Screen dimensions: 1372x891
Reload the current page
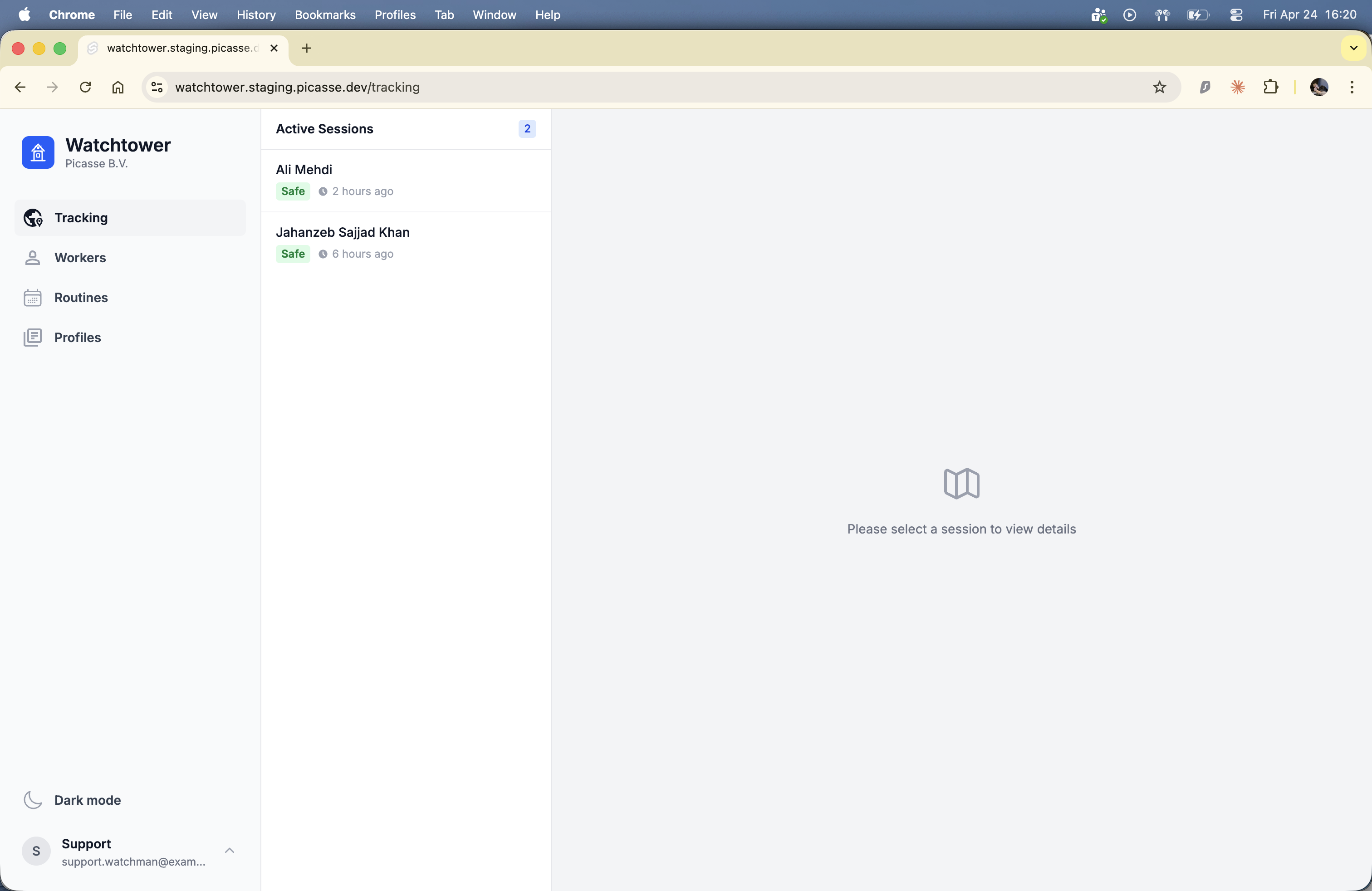[x=85, y=87]
